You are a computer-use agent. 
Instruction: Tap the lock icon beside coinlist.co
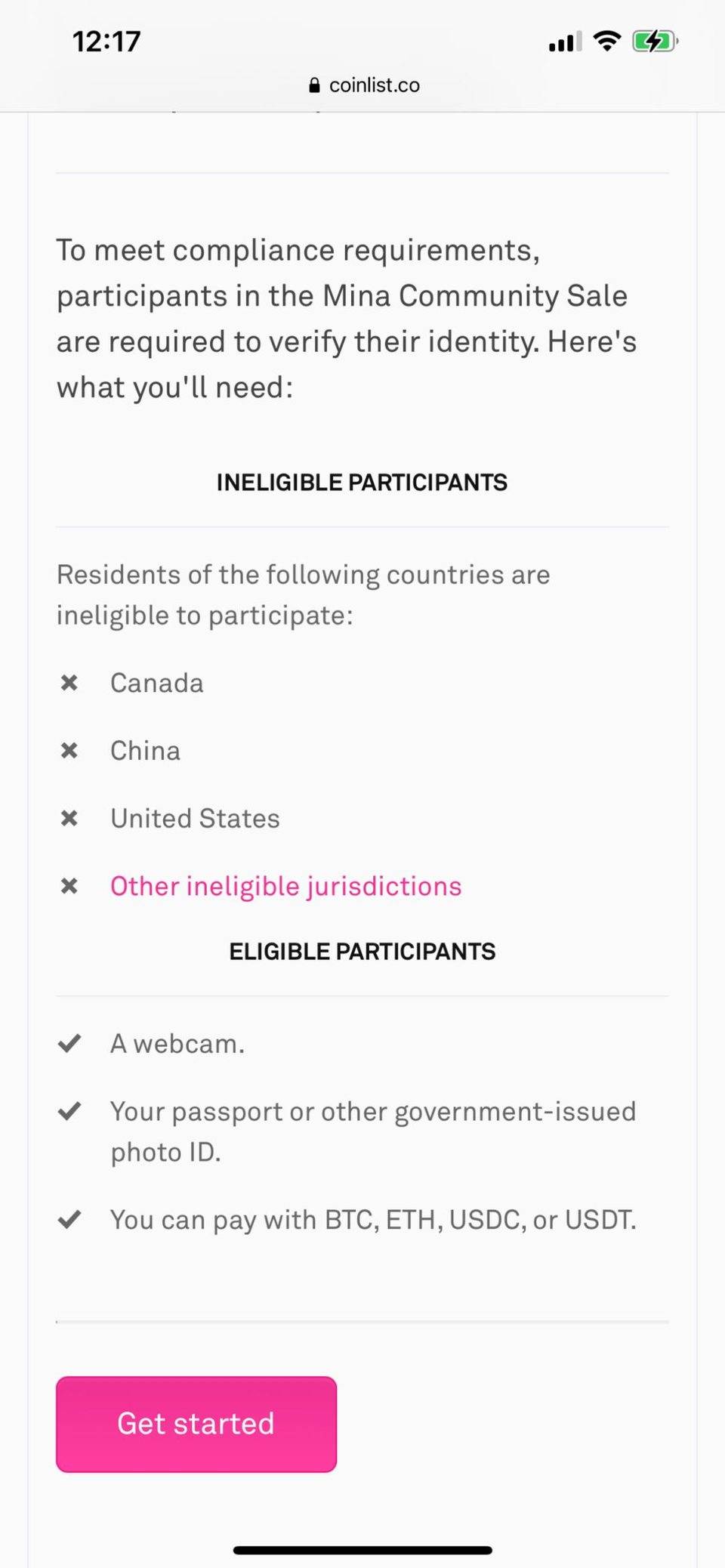pyautogui.click(x=314, y=85)
